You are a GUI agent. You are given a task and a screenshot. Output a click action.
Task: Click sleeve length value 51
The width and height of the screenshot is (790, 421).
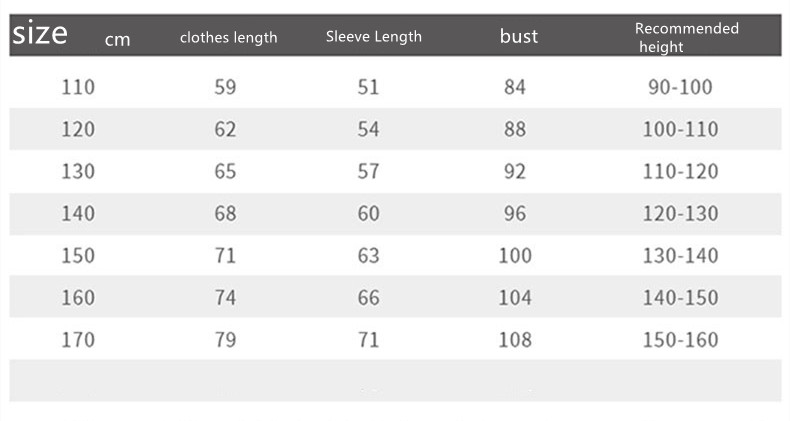click(369, 87)
